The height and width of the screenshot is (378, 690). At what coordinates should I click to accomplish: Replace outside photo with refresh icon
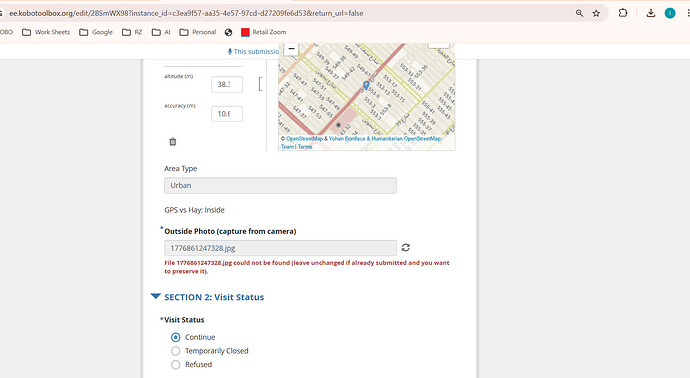point(406,248)
